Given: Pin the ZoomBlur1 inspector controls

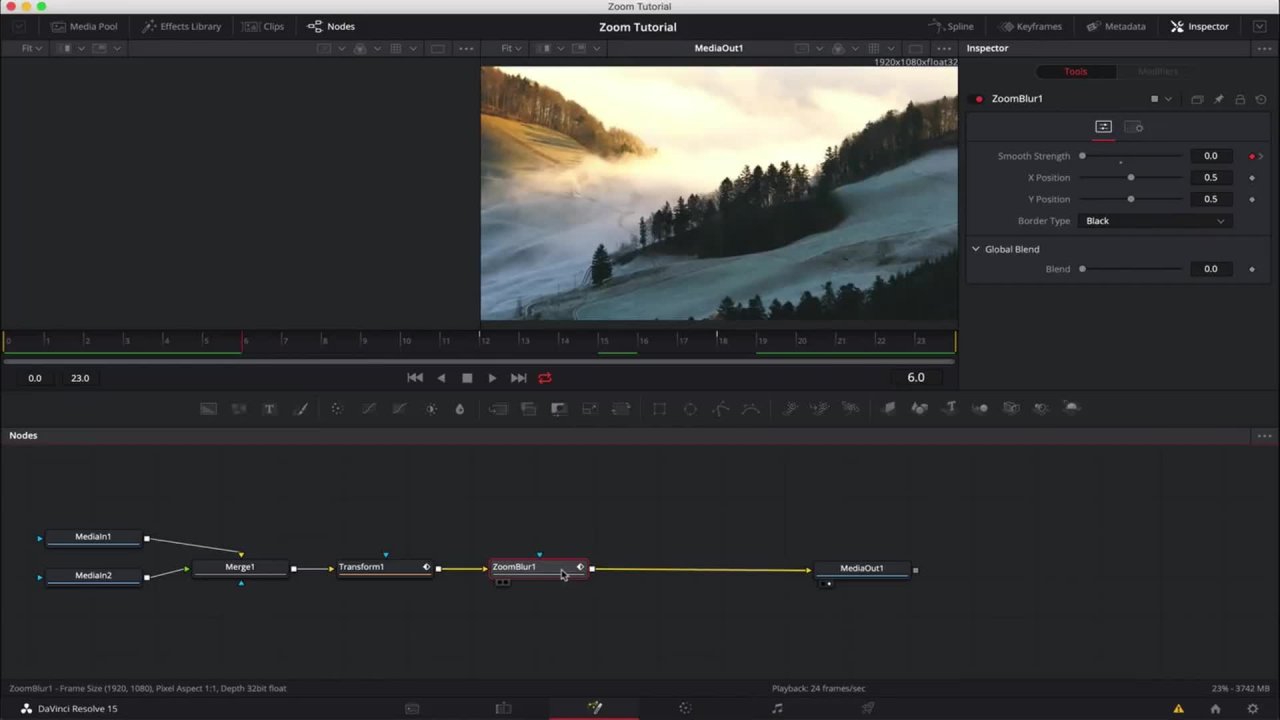Looking at the screenshot, I should coord(1218,99).
